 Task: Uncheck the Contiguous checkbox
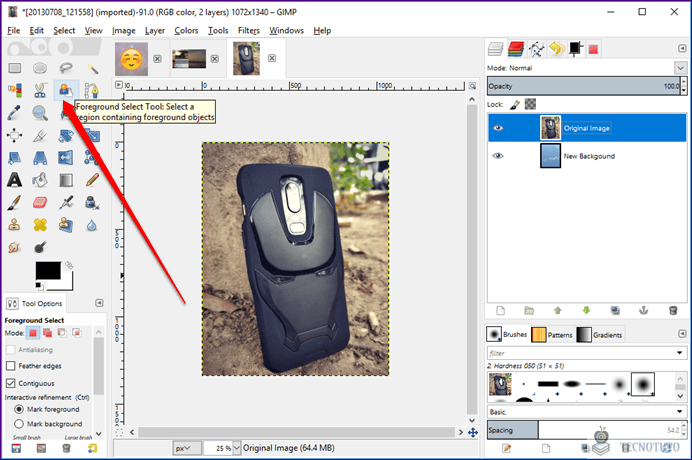pyautogui.click(x=11, y=383)
